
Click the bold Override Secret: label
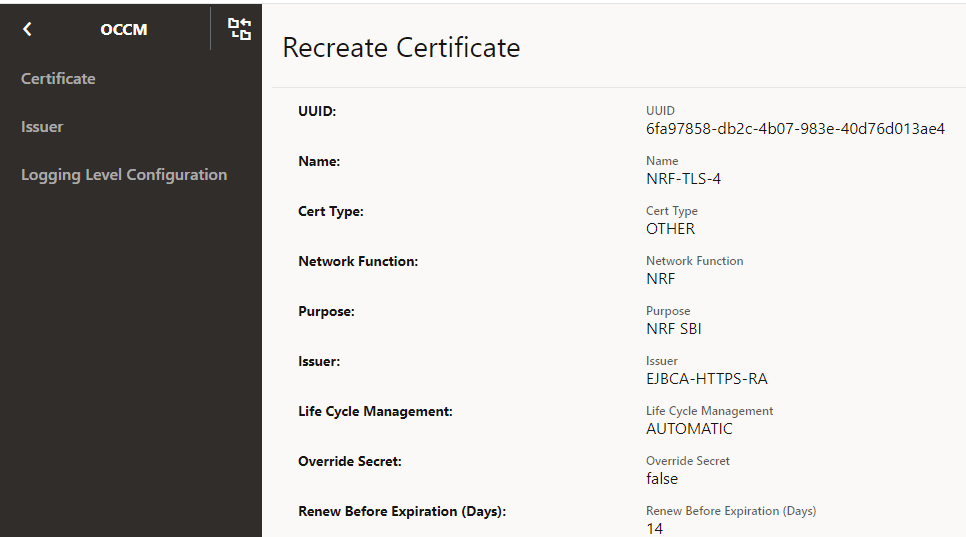[x=350, y=461]
